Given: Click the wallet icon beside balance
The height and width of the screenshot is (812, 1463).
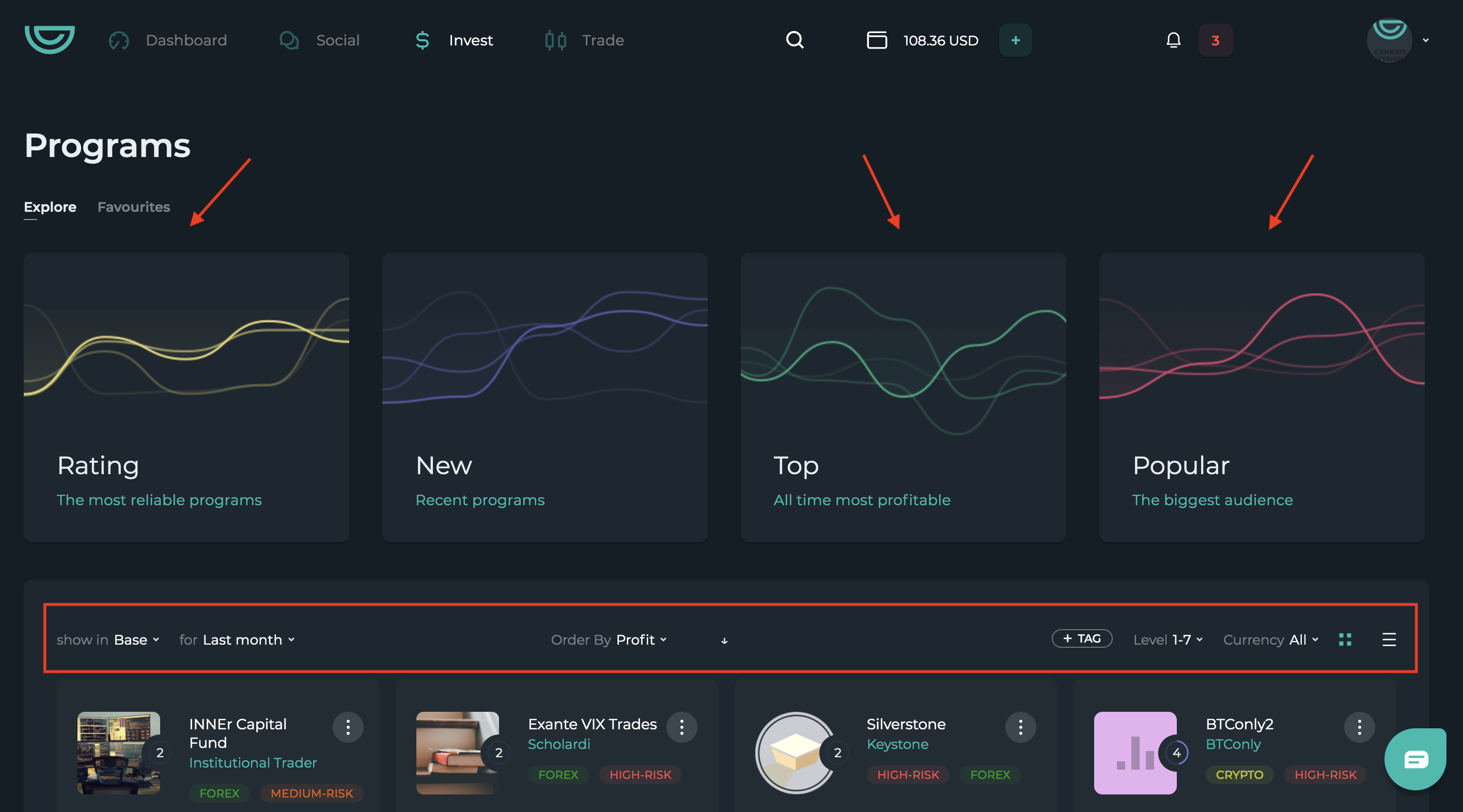Looking at the screenshot, I should pos(876,40).
